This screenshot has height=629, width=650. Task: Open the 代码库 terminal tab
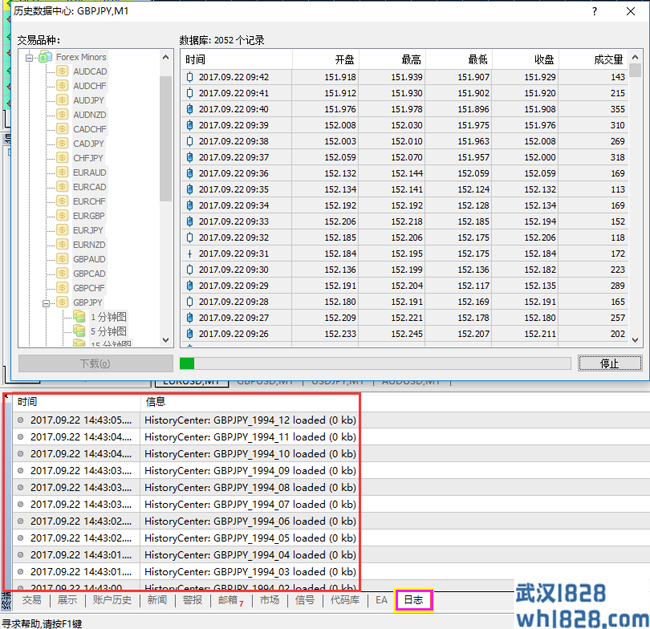pos(345,600)
